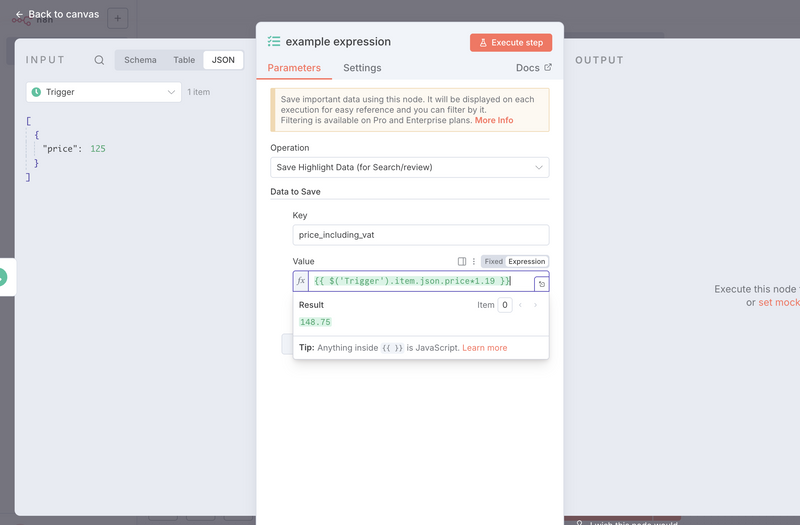Open the Parameters tab
The height and width of the screenshot is (525, 800).
point(294,68)
